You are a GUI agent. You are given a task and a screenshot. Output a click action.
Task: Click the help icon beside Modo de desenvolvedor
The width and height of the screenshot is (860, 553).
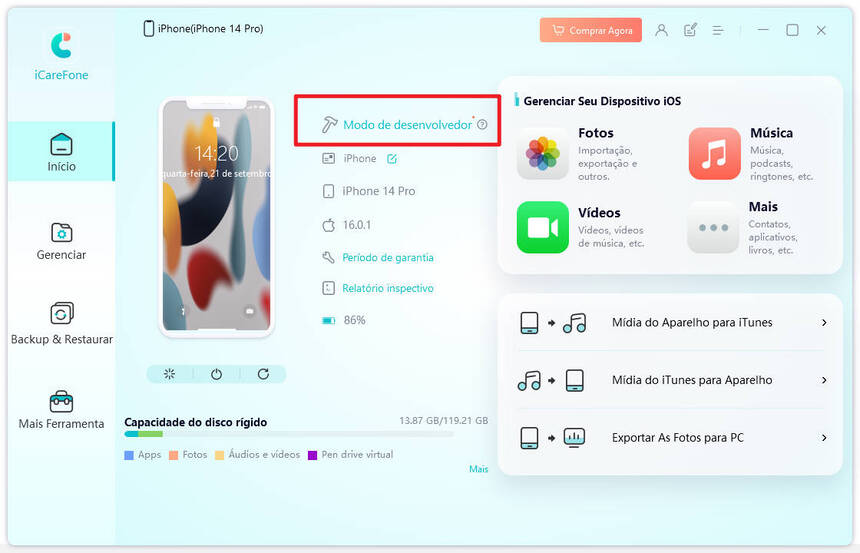[482, 125]
